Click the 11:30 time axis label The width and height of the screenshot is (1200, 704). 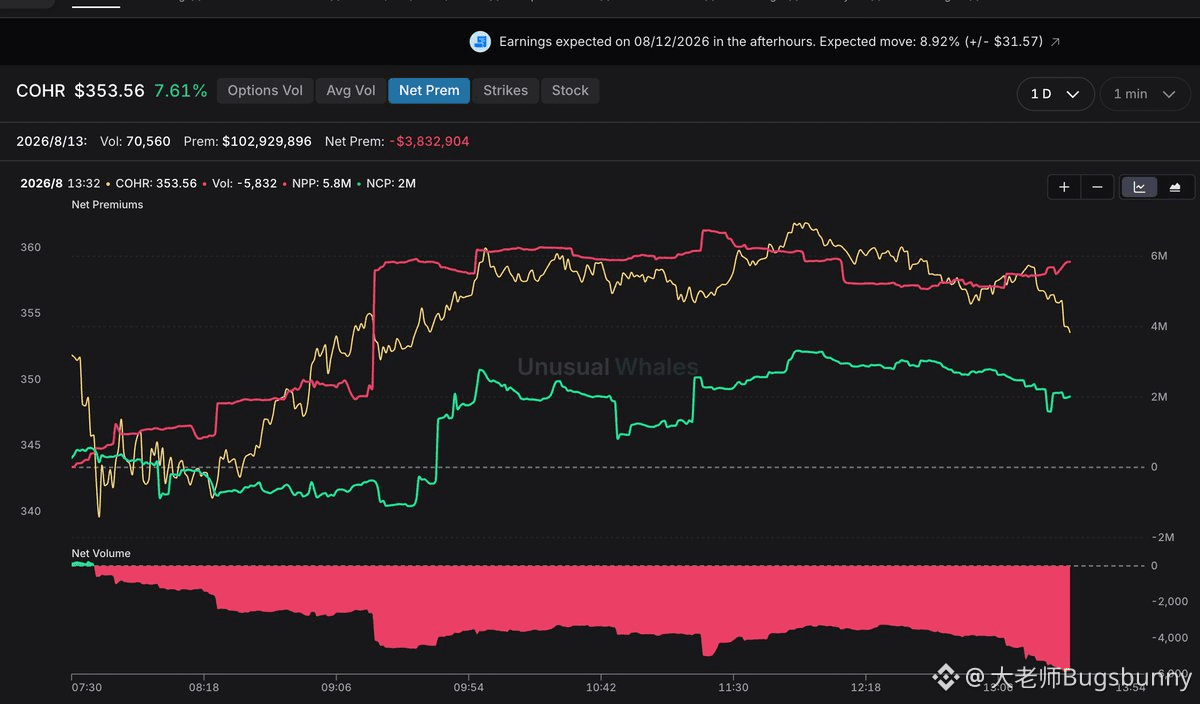(733, 688)
